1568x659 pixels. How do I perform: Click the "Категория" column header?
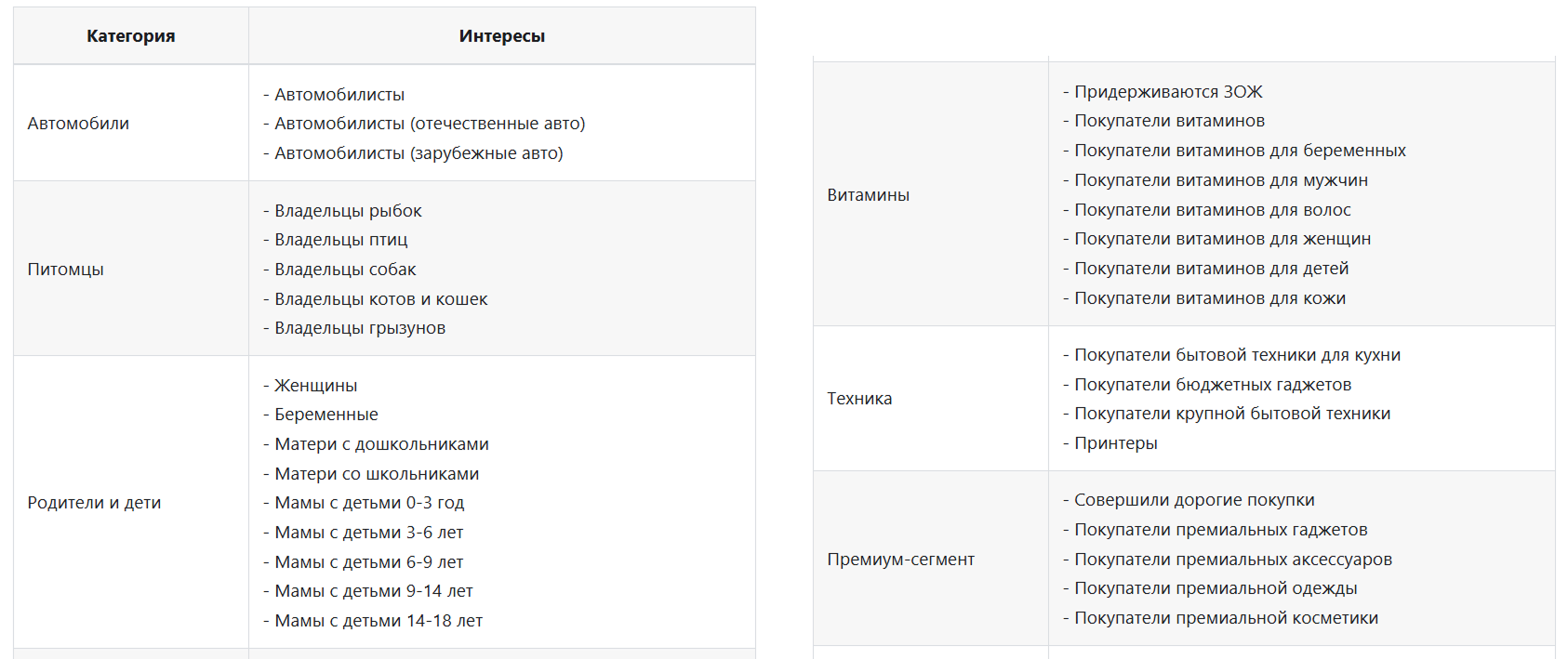pyautogui.click(x=130, y=36)
